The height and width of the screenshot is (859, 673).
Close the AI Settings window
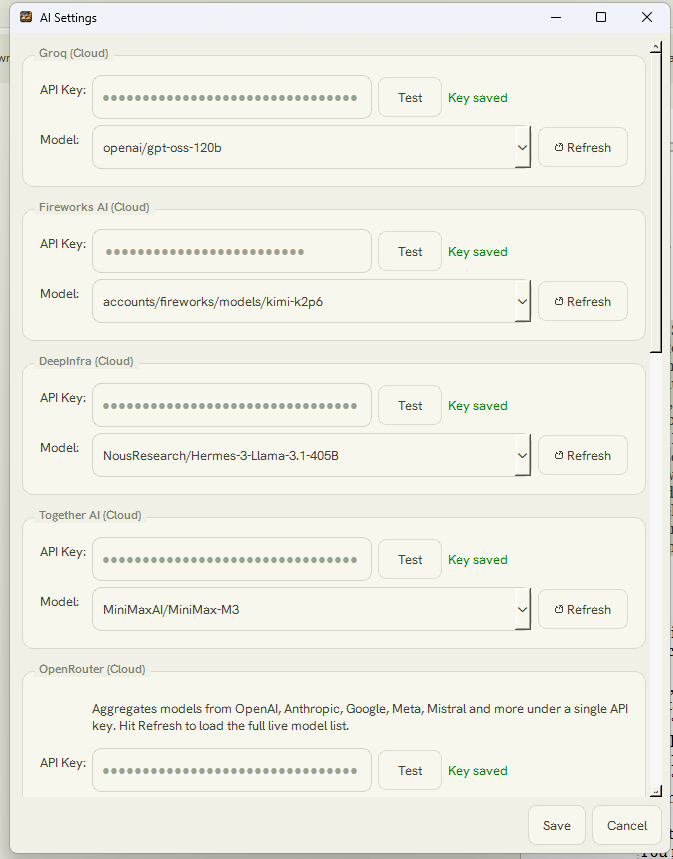[647, 17]
